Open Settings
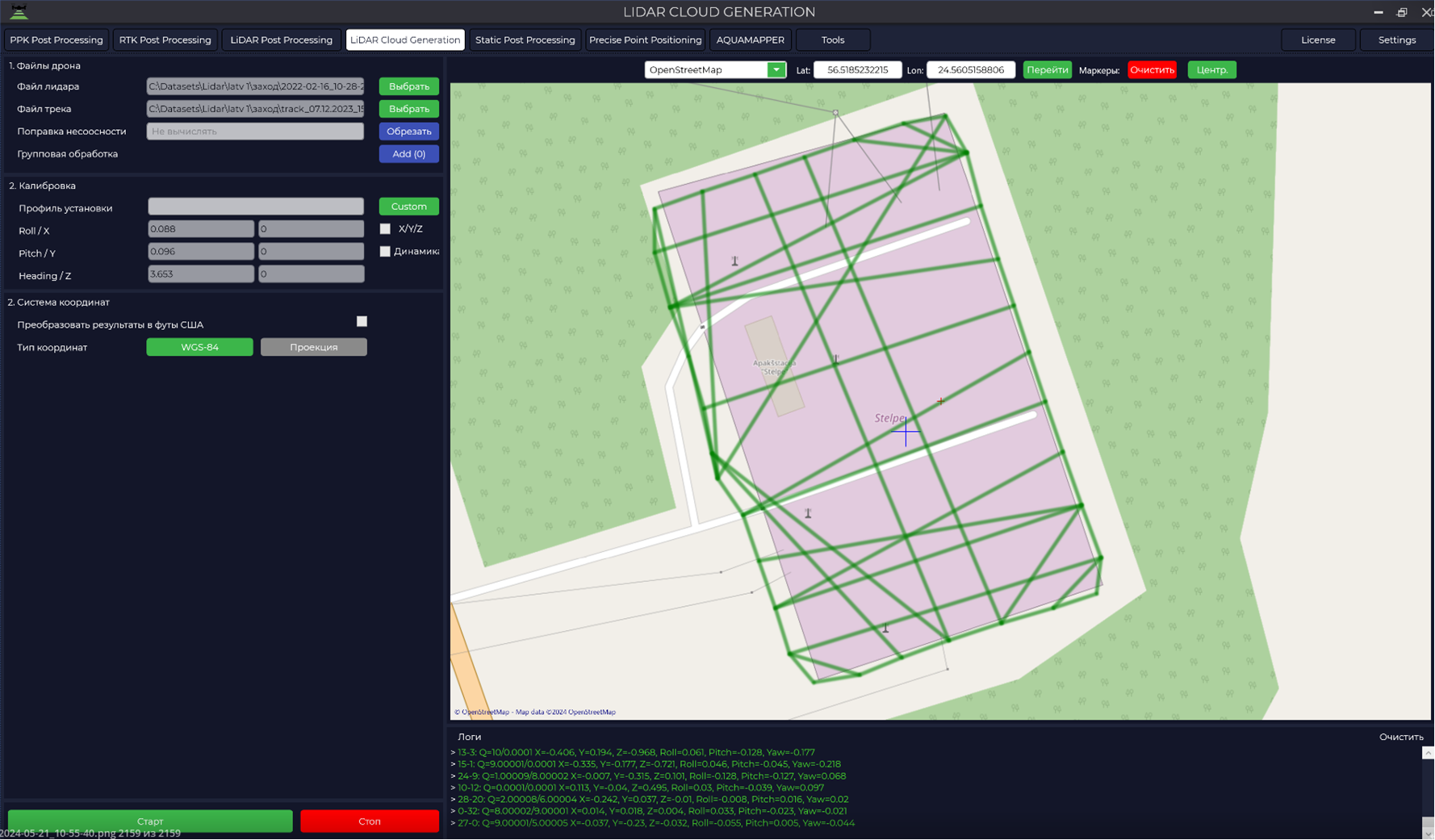Screen dimensions: 1435x840 click(1396, 40)
